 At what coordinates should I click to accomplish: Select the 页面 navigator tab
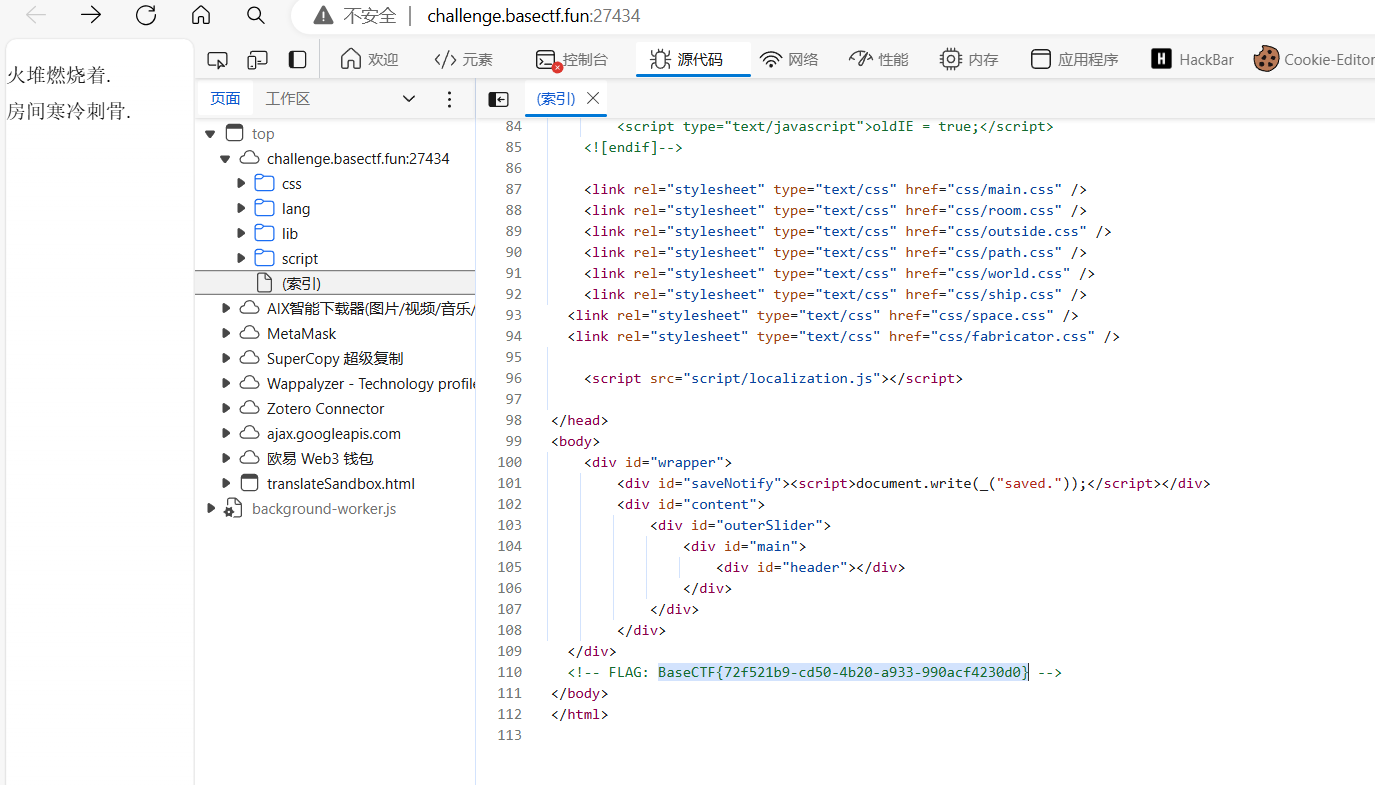click(226, 98)
